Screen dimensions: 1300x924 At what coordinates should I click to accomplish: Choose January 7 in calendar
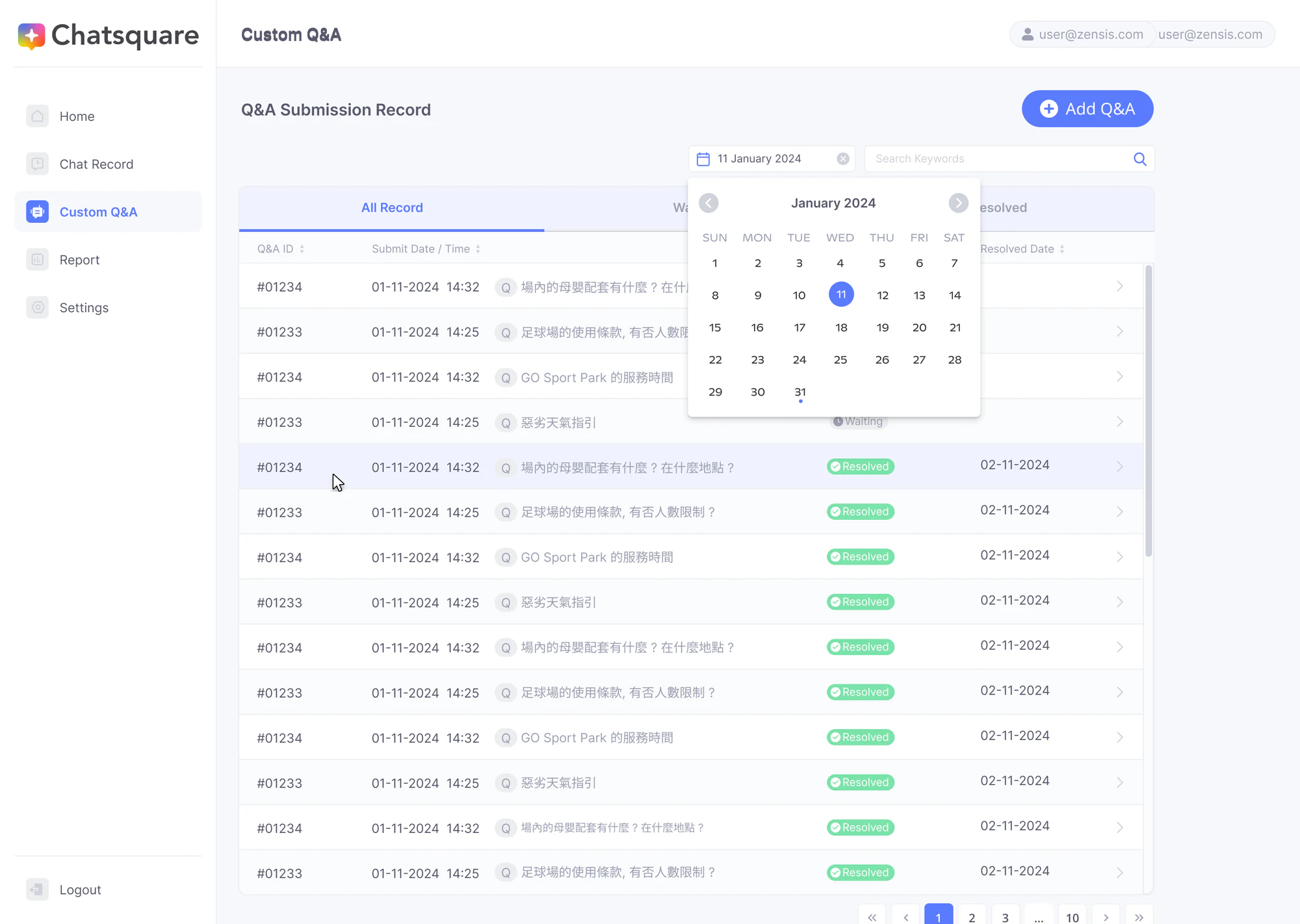point(955,263)
